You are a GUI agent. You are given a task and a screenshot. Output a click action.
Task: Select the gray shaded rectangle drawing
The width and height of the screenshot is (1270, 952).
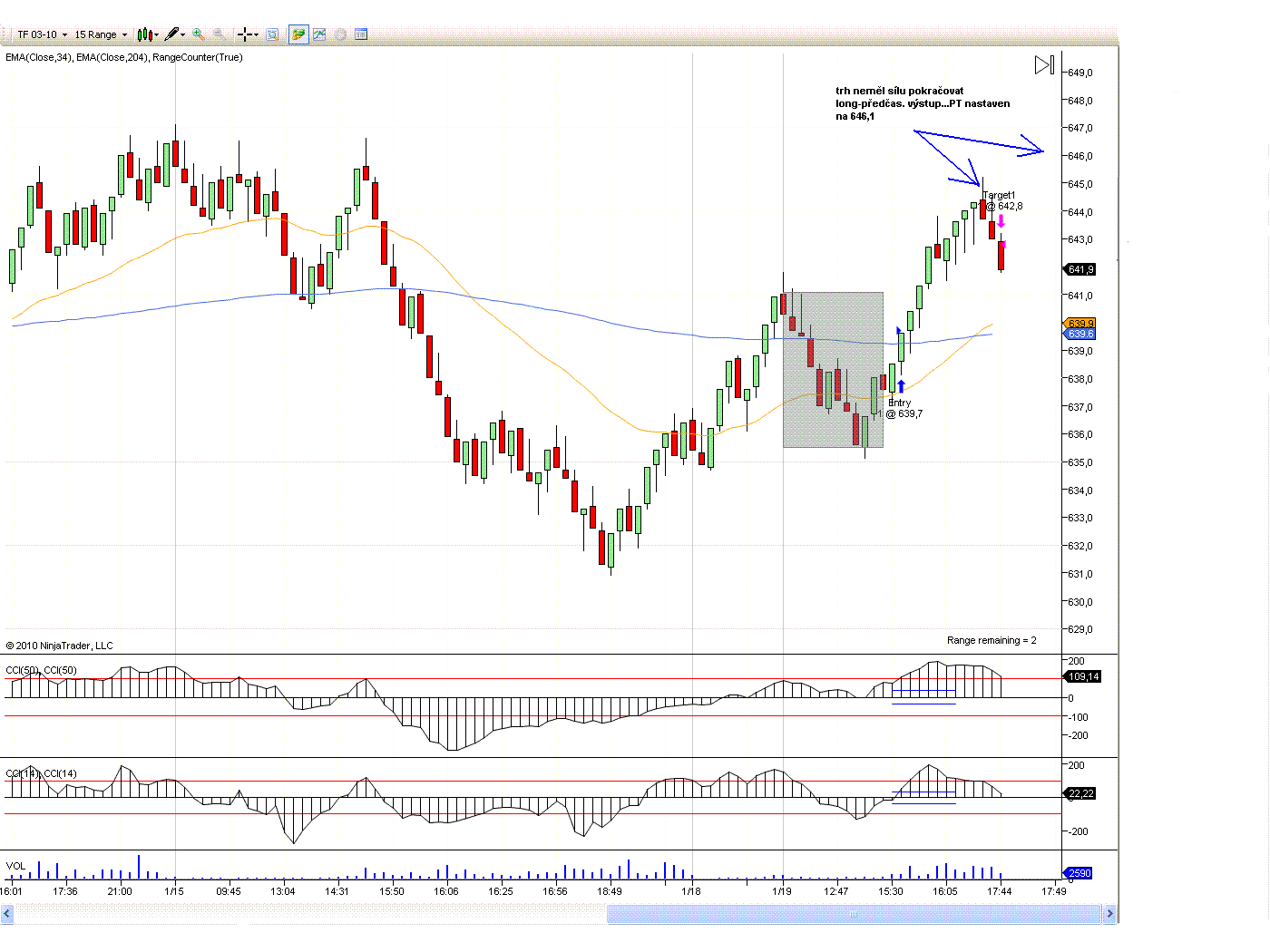click(x=833, y=370)
